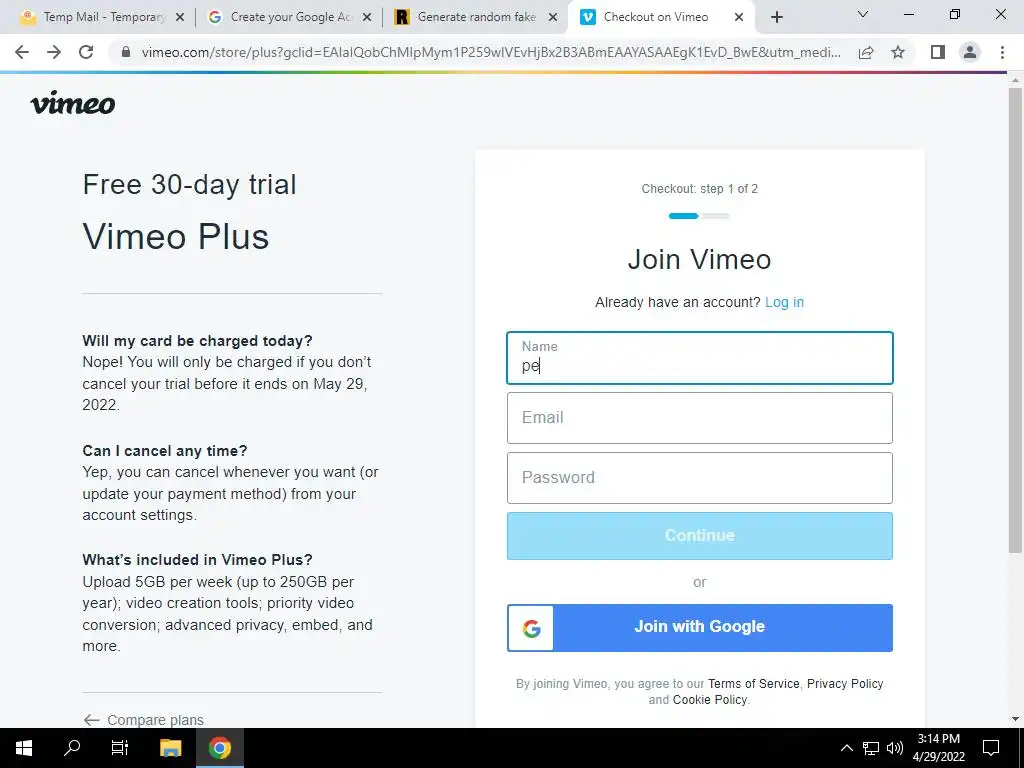The width and height of the screenshot is (1024, 768).
Task: Open File Explorer from the taskbar
Action: tap(170, 748)
